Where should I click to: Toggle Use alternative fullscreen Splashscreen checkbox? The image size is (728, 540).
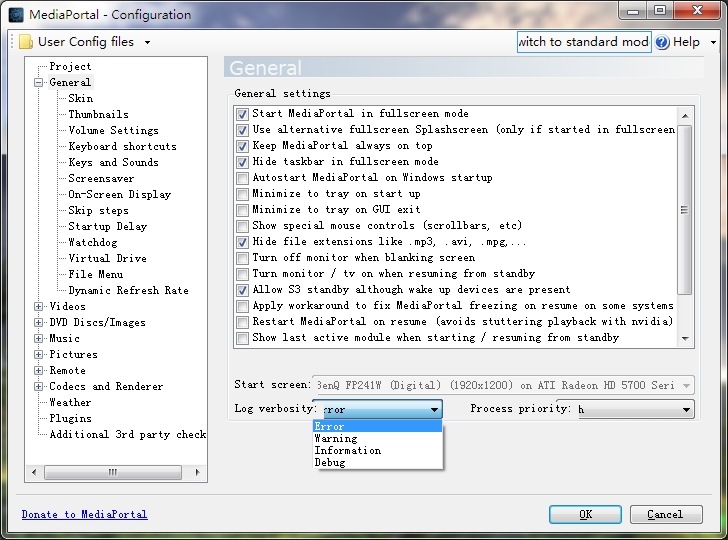click(242, 130)
